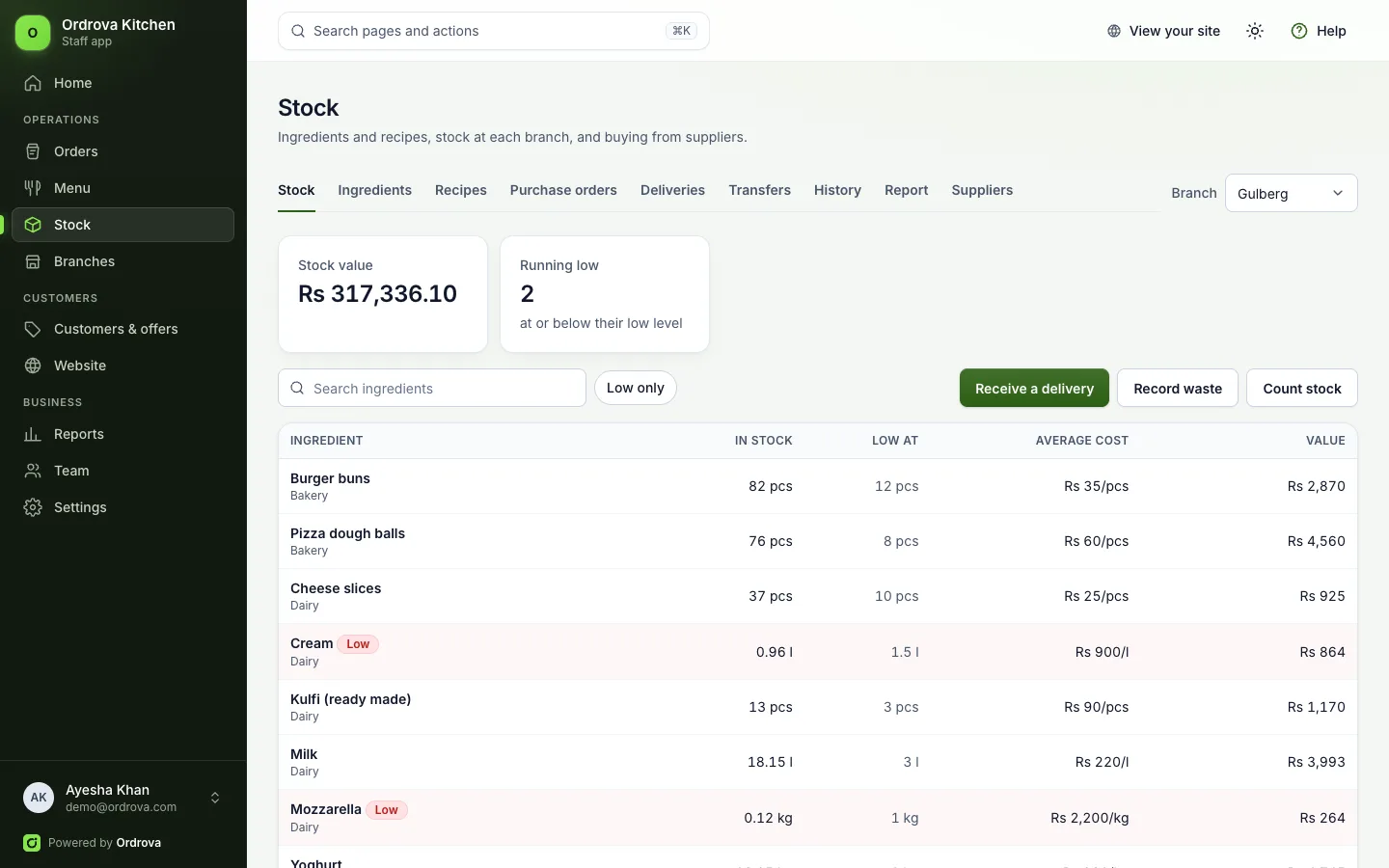This screenshot has height=868, width=1389.
Task: Open the Branch dropdown showing Gulberg
Action: pyautogui.click(x=1291, y=193)
